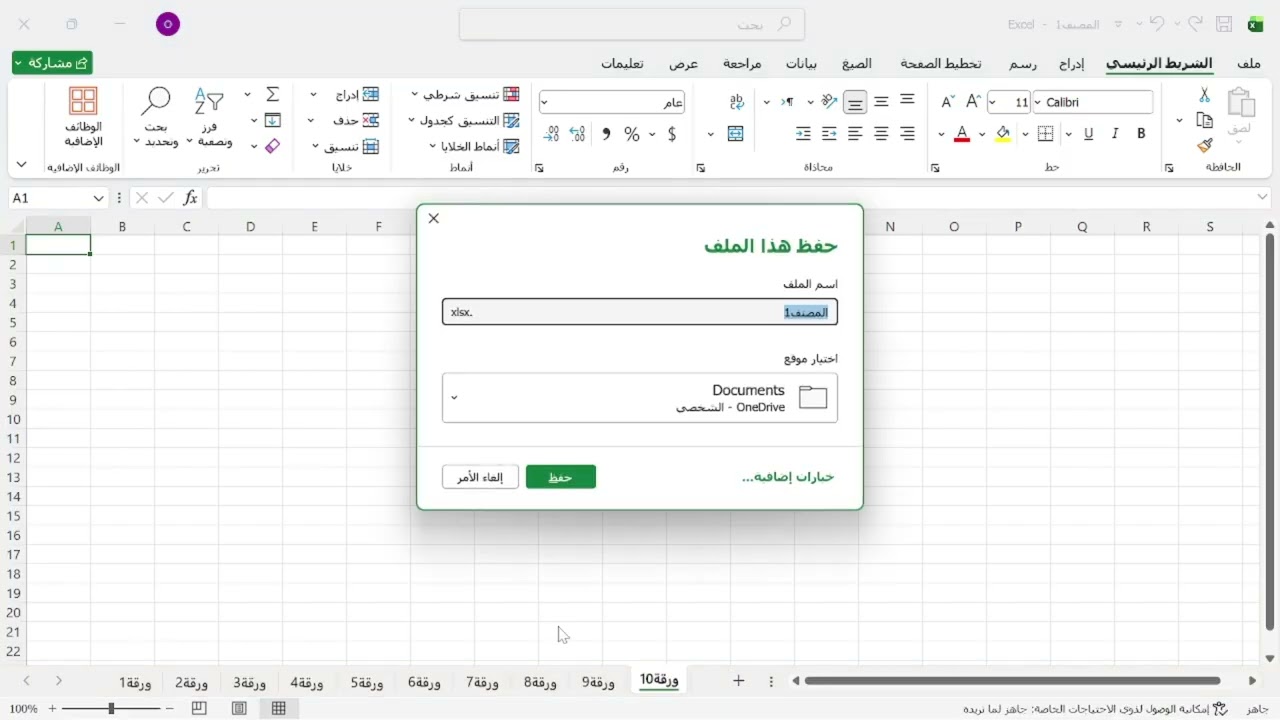Viewport: 1280px width, 720px height.
Task: Toggle Italic formatting
Action: 1115,133
